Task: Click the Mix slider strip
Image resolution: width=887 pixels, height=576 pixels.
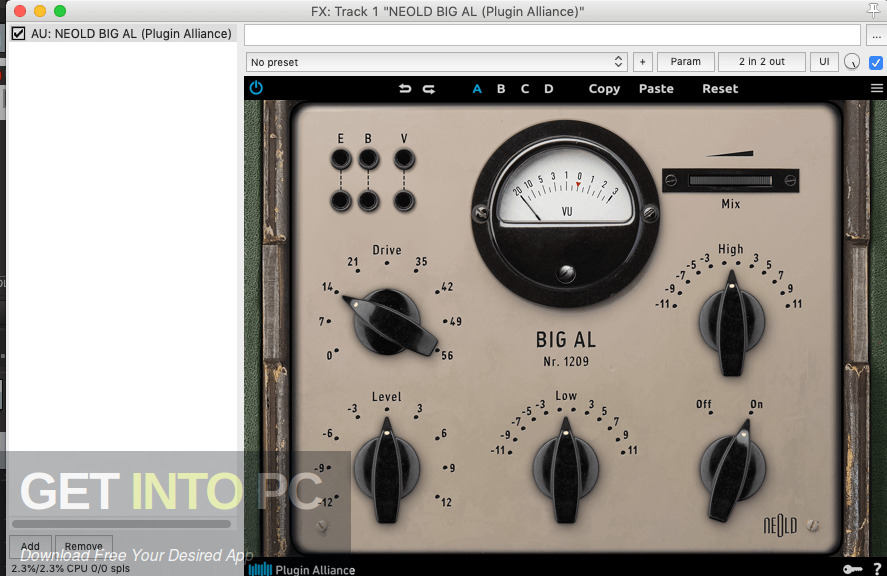Action: (730, 180)
